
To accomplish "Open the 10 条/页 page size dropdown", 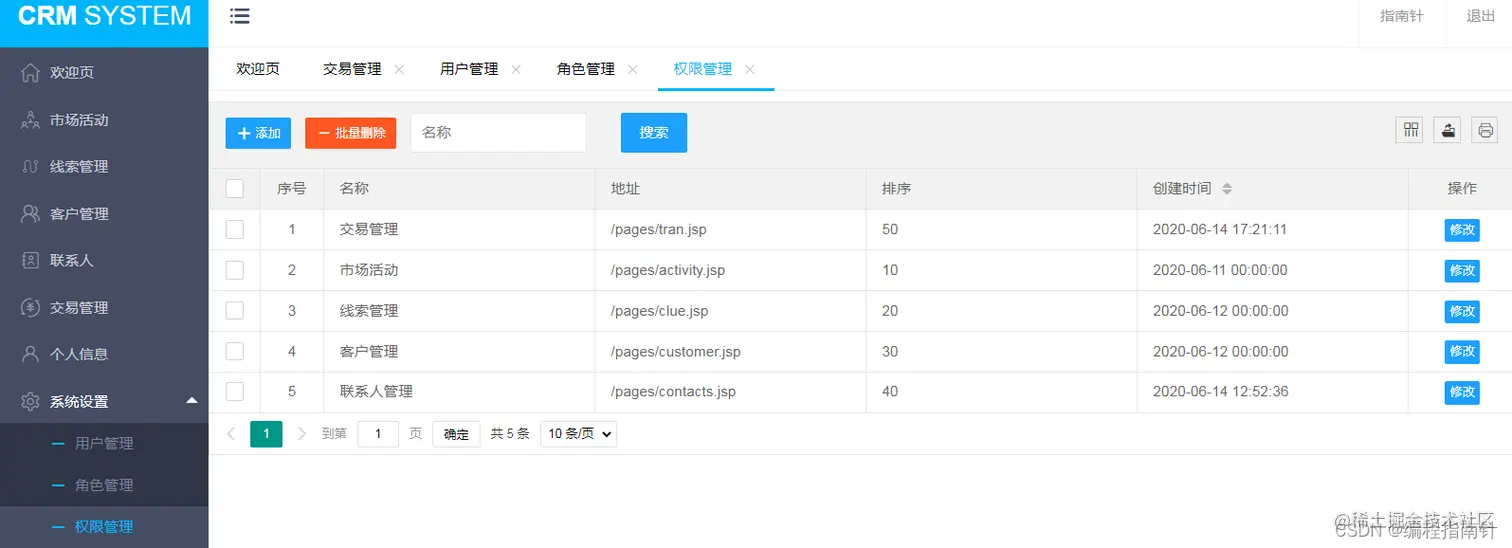I will click(578, 434).
